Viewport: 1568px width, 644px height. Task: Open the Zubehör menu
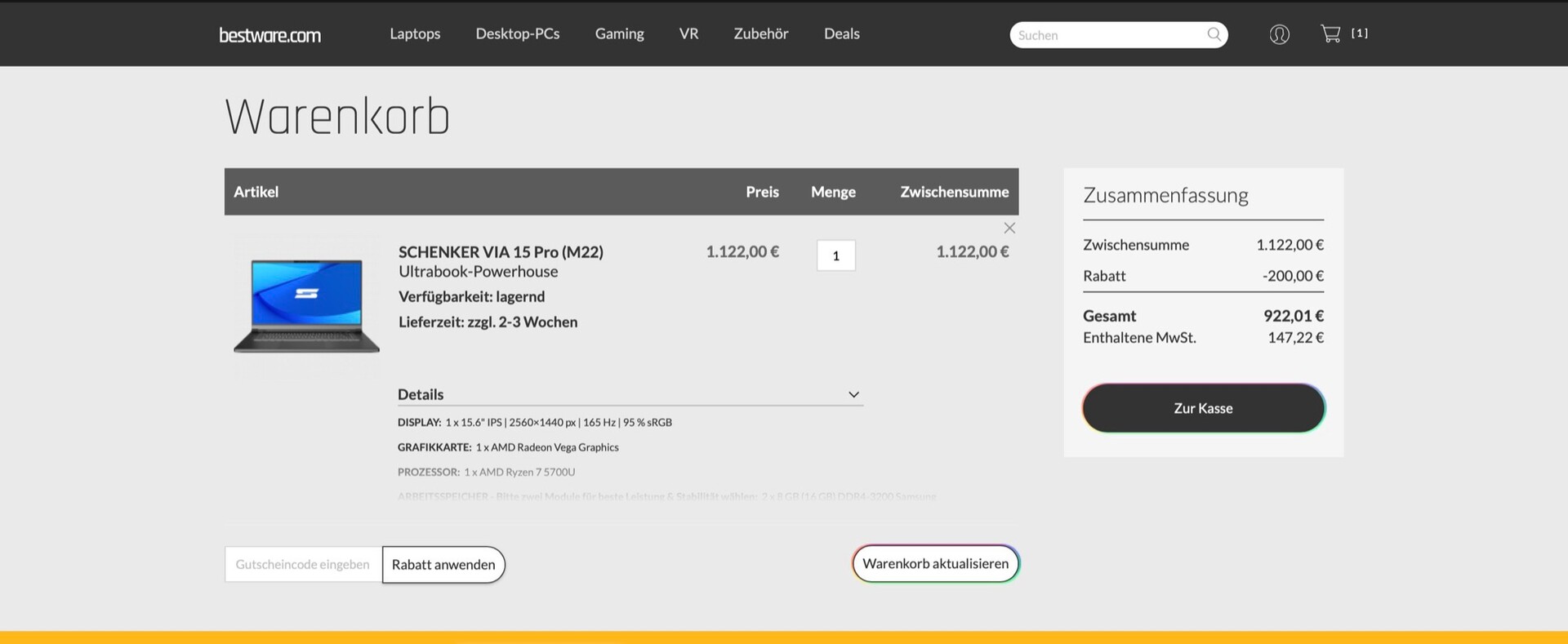[761, 33]
